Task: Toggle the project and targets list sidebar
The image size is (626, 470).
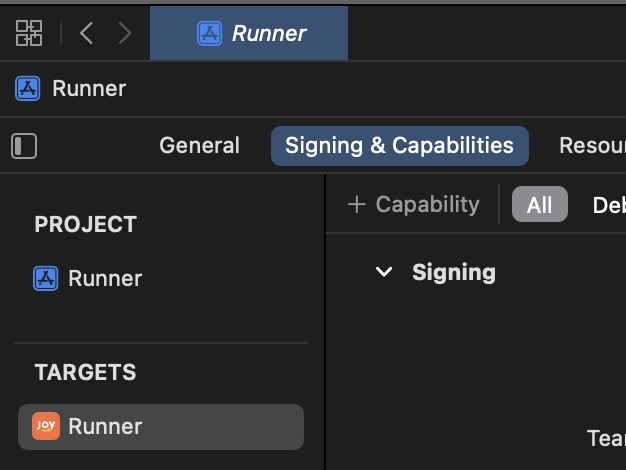Action: point(24,146)
